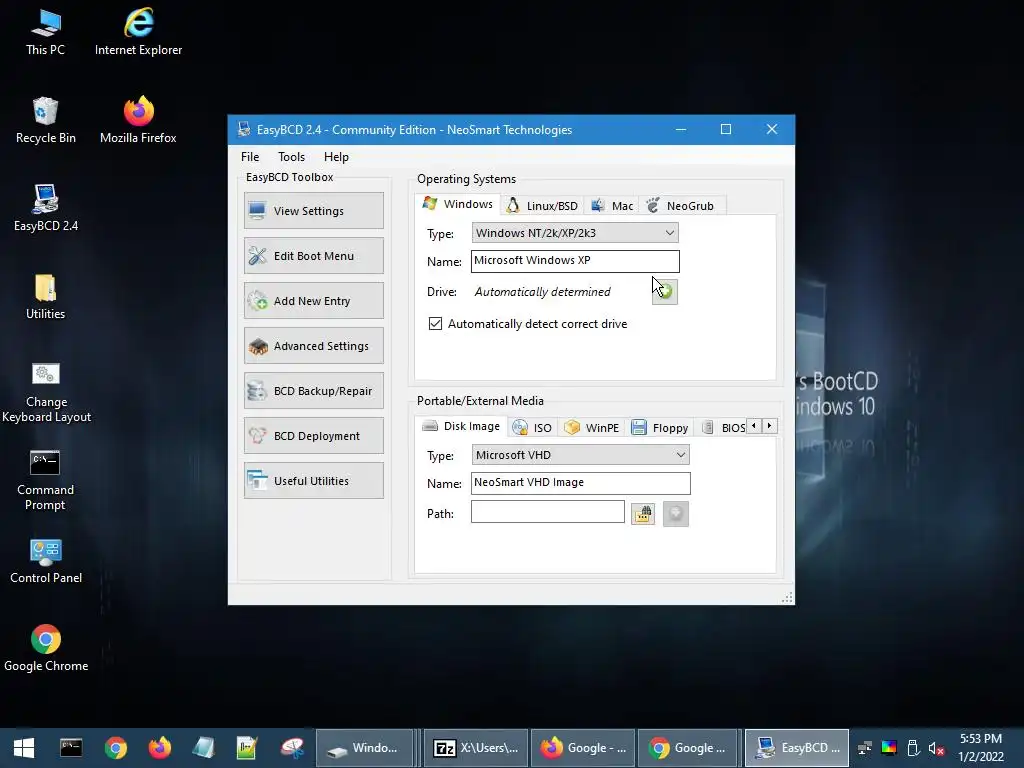
Task: Open the File menu
Action: click(250, 157)
